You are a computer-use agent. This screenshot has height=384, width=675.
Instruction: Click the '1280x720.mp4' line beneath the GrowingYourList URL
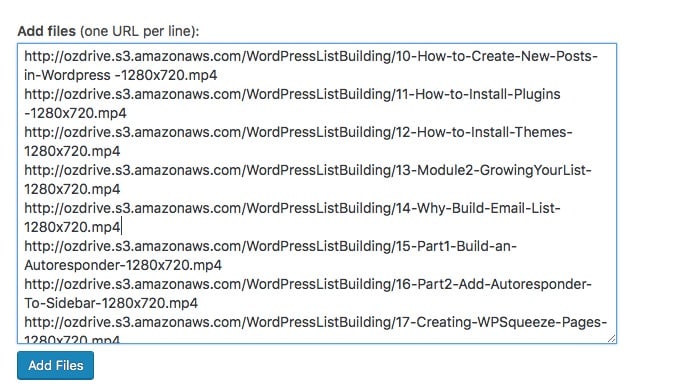(72, 189)
